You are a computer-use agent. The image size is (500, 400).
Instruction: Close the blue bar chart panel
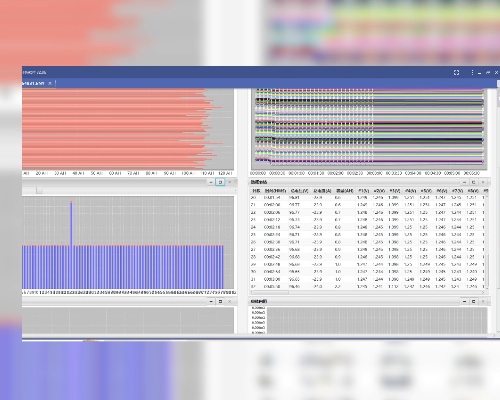pos(229,182)
